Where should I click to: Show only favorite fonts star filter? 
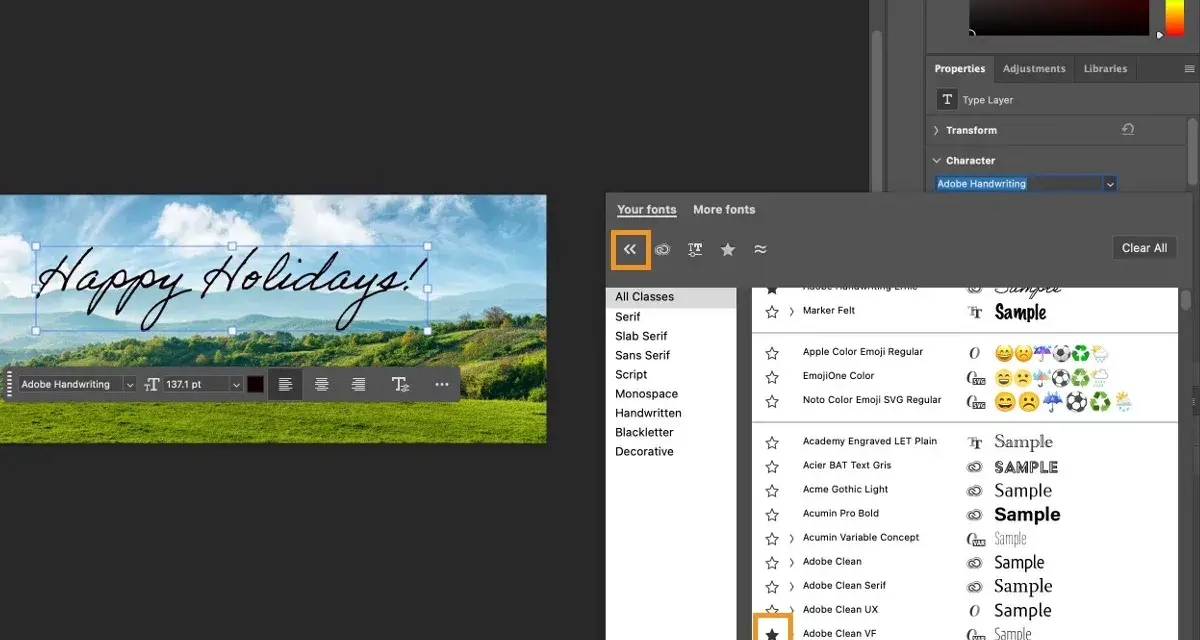click(x=728, y=249)
